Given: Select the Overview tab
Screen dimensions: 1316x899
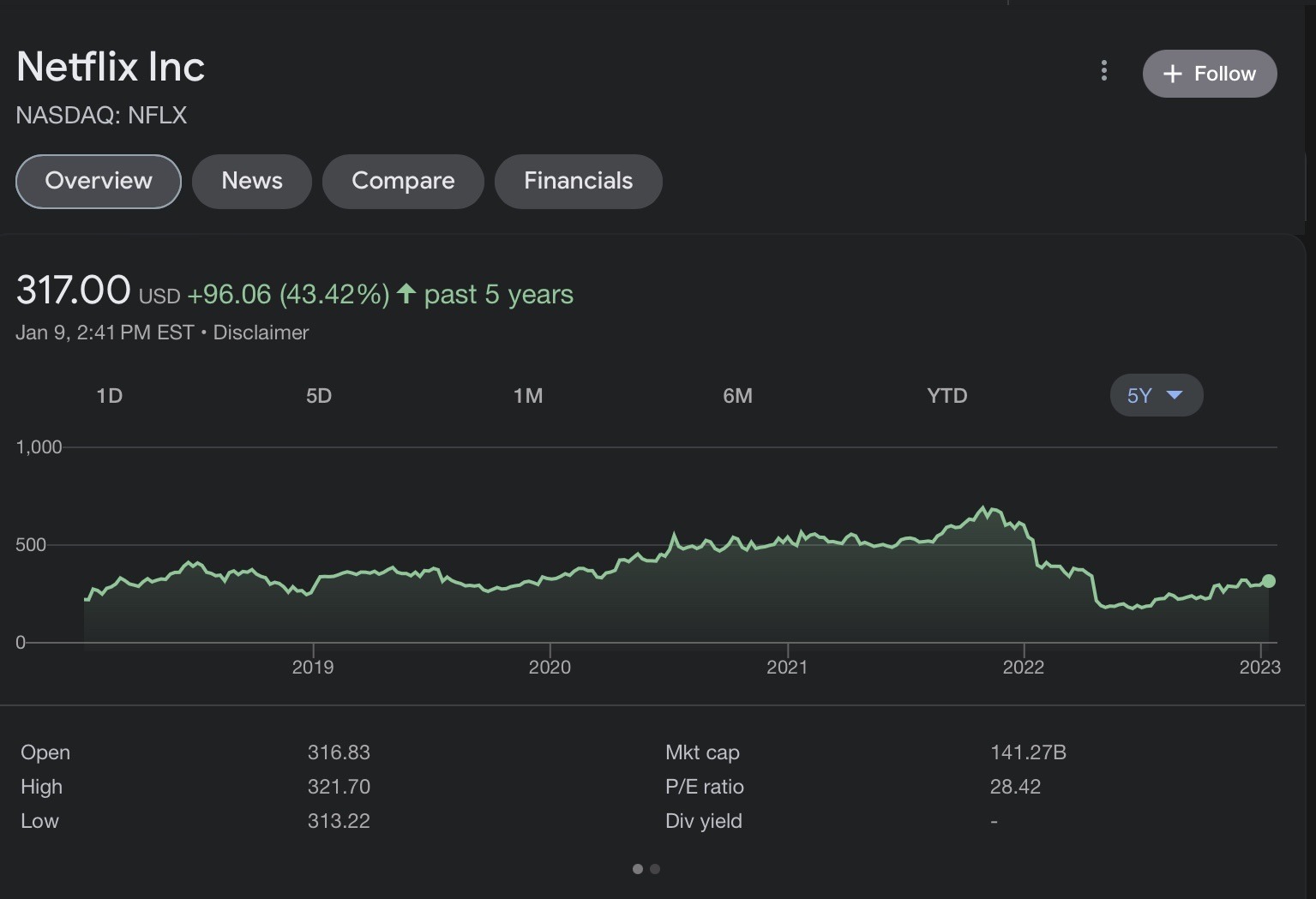Looking at the screenshot, I should (99, 181).
